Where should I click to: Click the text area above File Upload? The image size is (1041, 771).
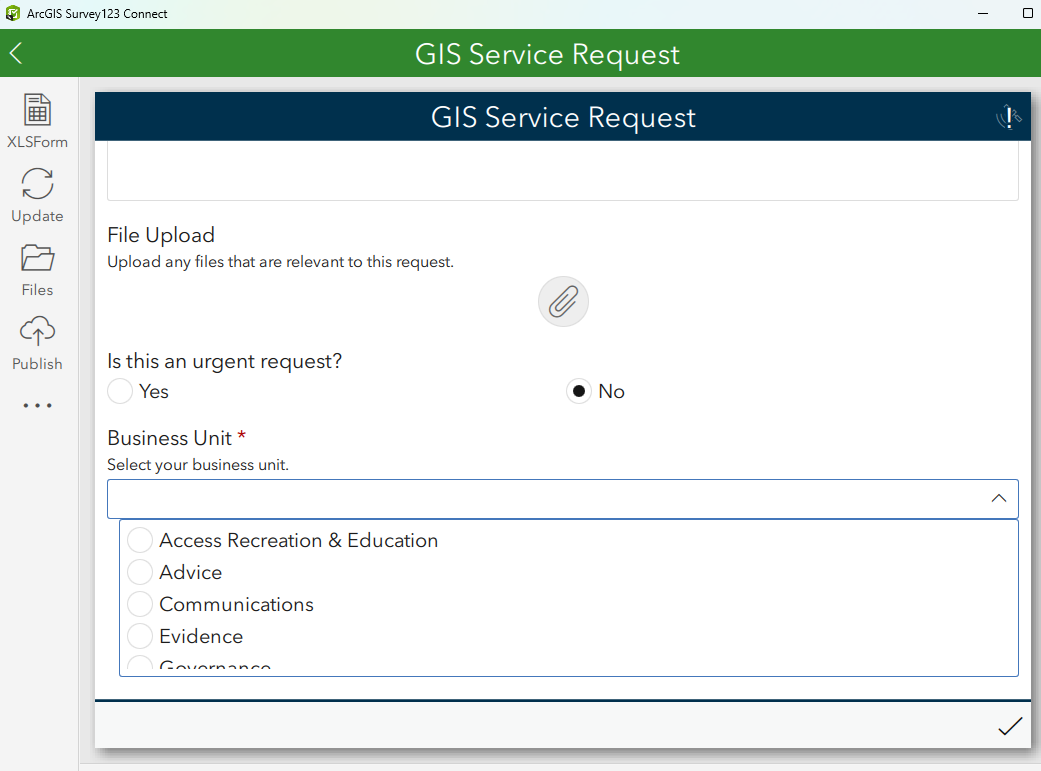[x=562, y=171]
